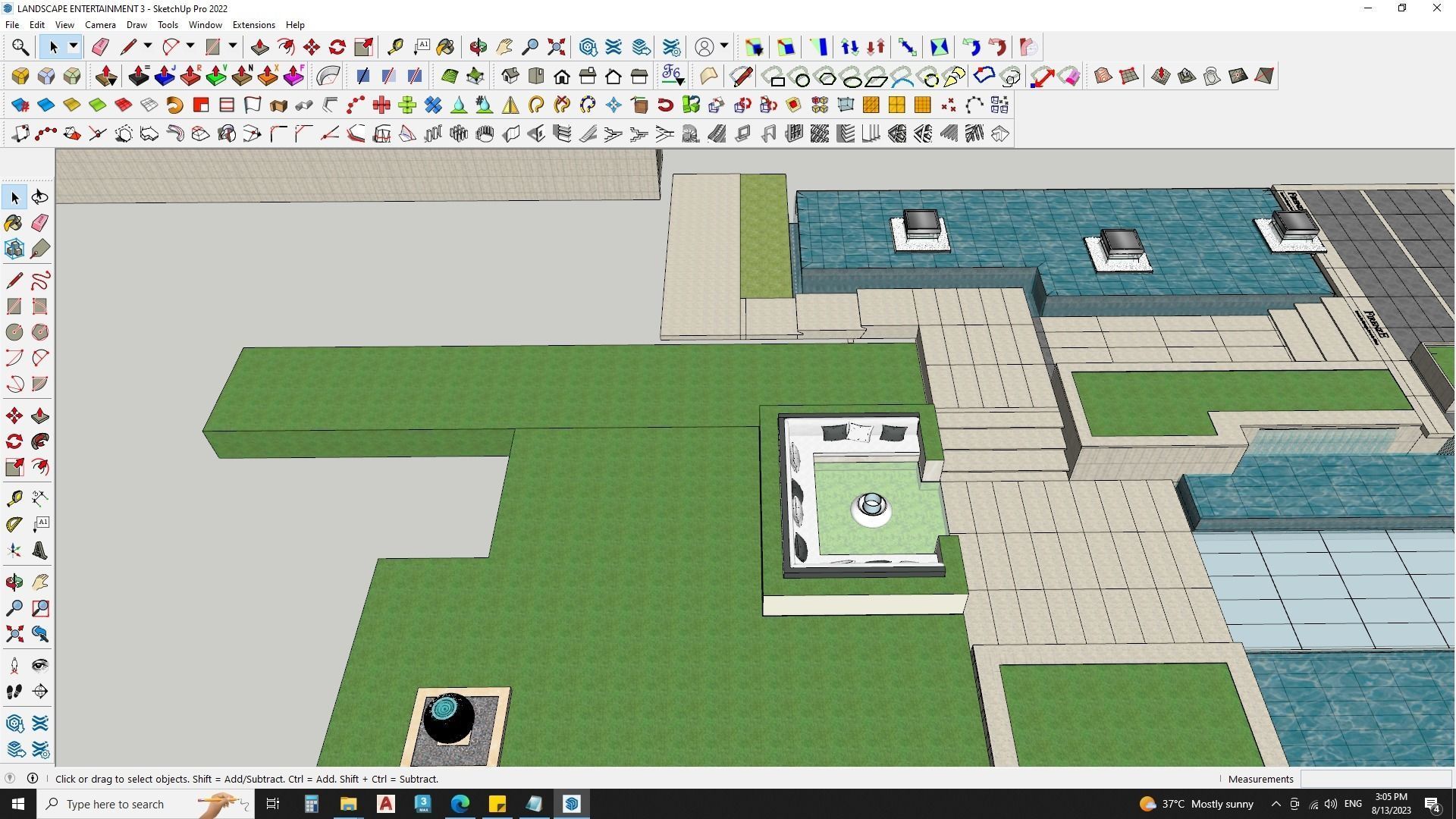Open the Line tool dropdown arrow
Image resolution: width=1456 pixels, height=819 pixels.
148,47
